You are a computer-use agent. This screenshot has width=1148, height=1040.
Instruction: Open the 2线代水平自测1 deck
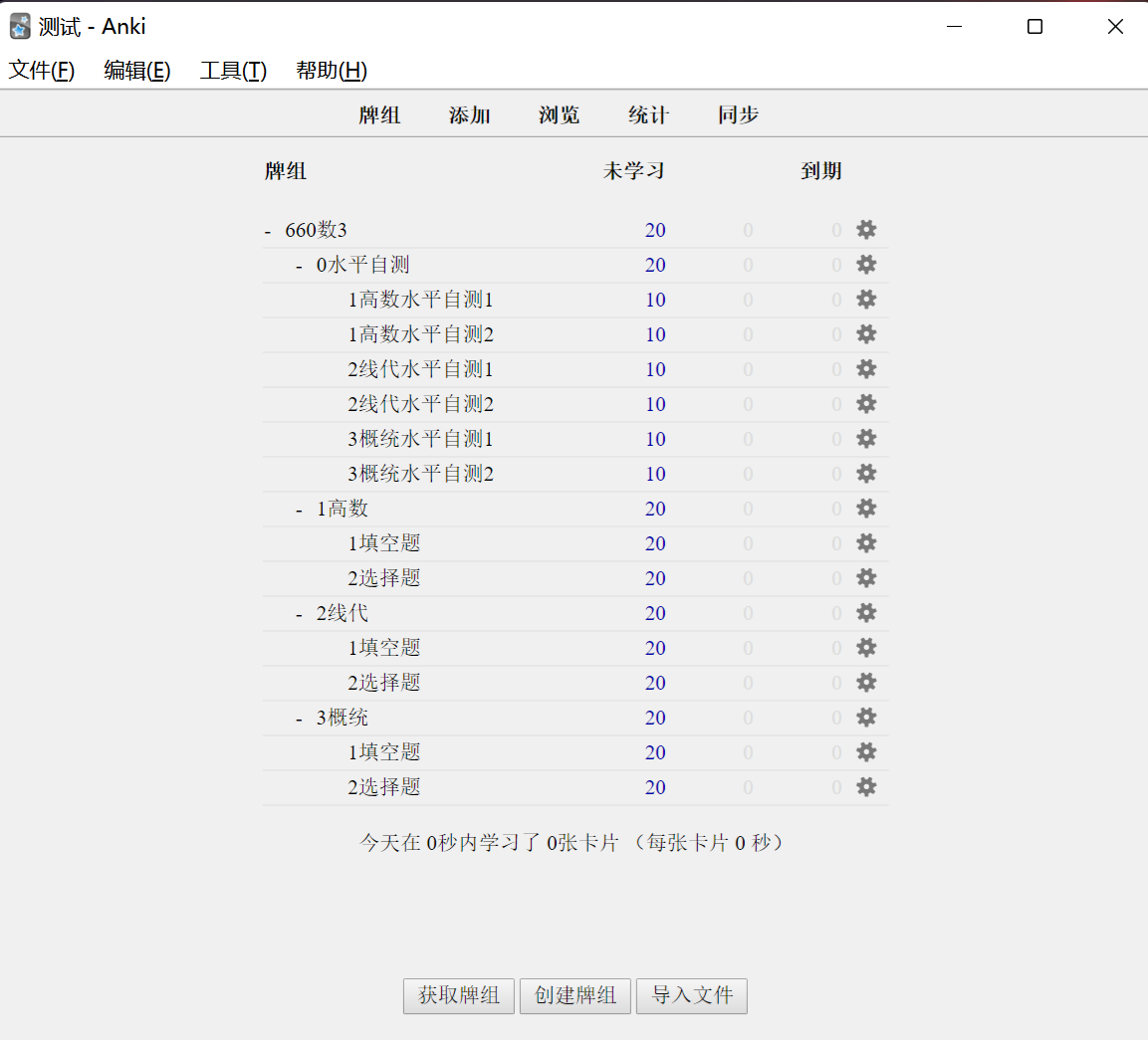click(420, 369)
